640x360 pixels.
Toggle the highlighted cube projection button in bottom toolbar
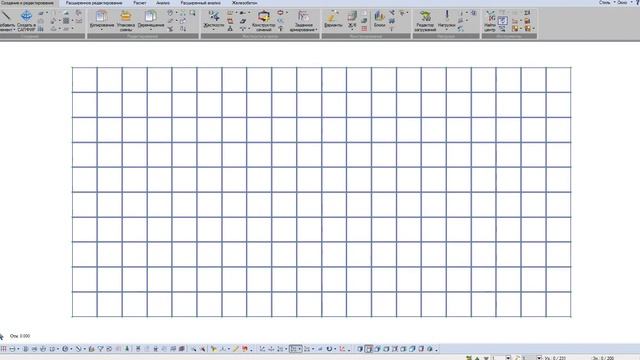click(x=369, y=349)
